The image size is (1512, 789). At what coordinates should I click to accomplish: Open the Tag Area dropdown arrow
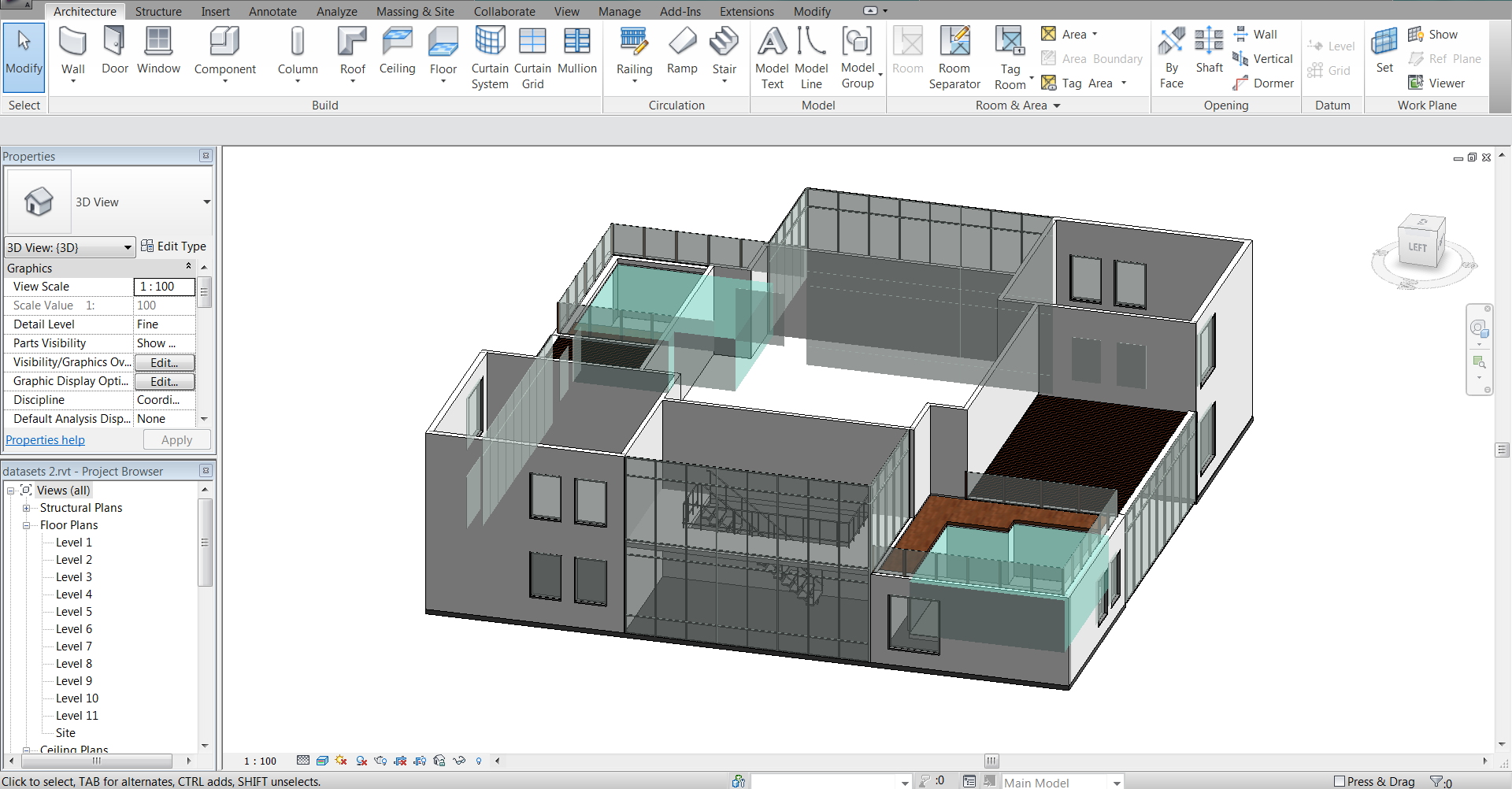pos(1124,83)
